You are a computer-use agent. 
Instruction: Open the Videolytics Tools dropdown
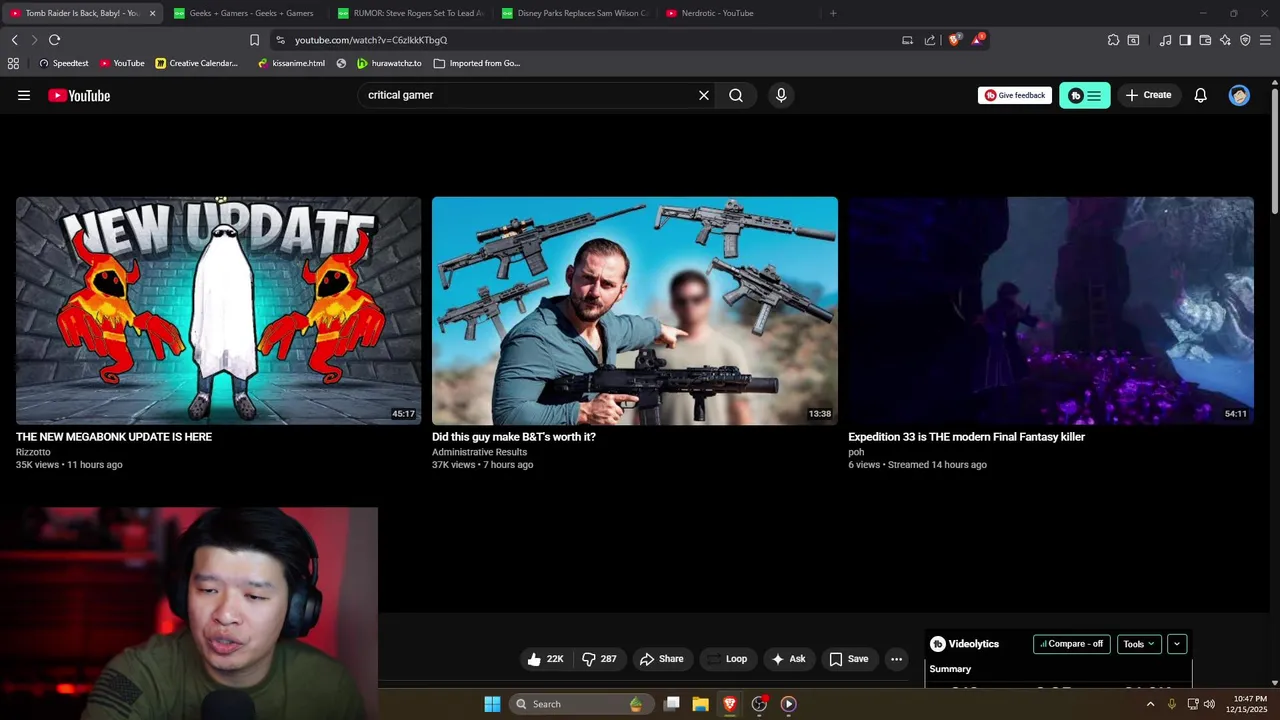pos(1139,644)
